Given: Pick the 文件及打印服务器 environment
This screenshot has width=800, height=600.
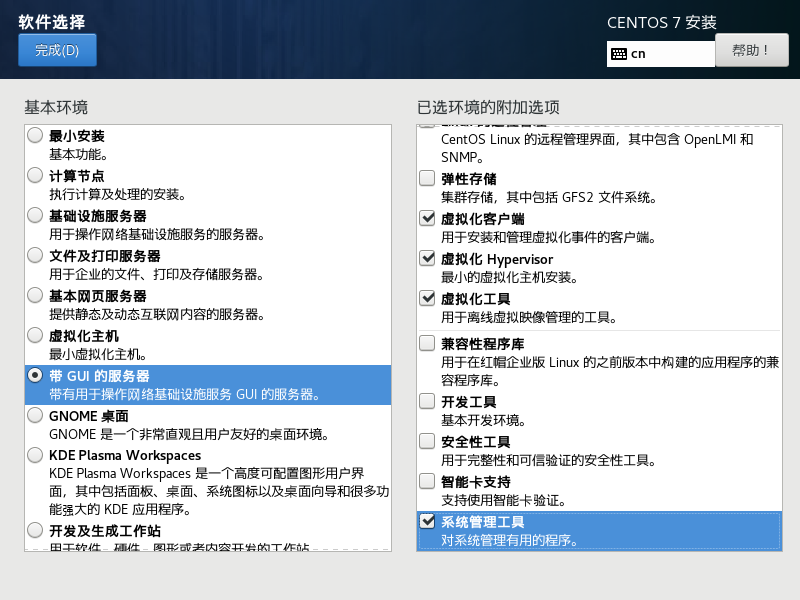Looking at the screenshot, I should [x=35, y=255].
